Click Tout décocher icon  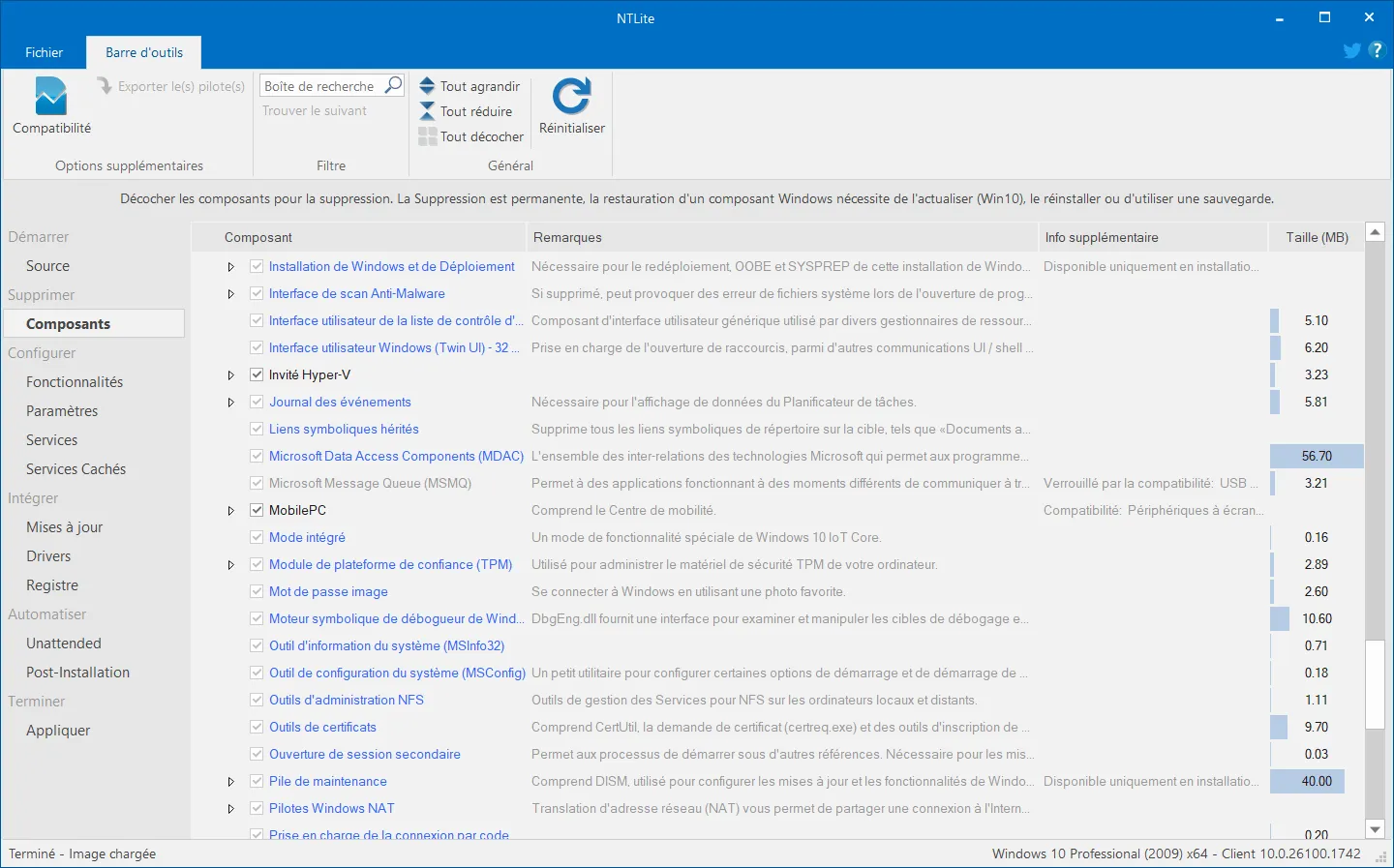[x=427, y=136]
